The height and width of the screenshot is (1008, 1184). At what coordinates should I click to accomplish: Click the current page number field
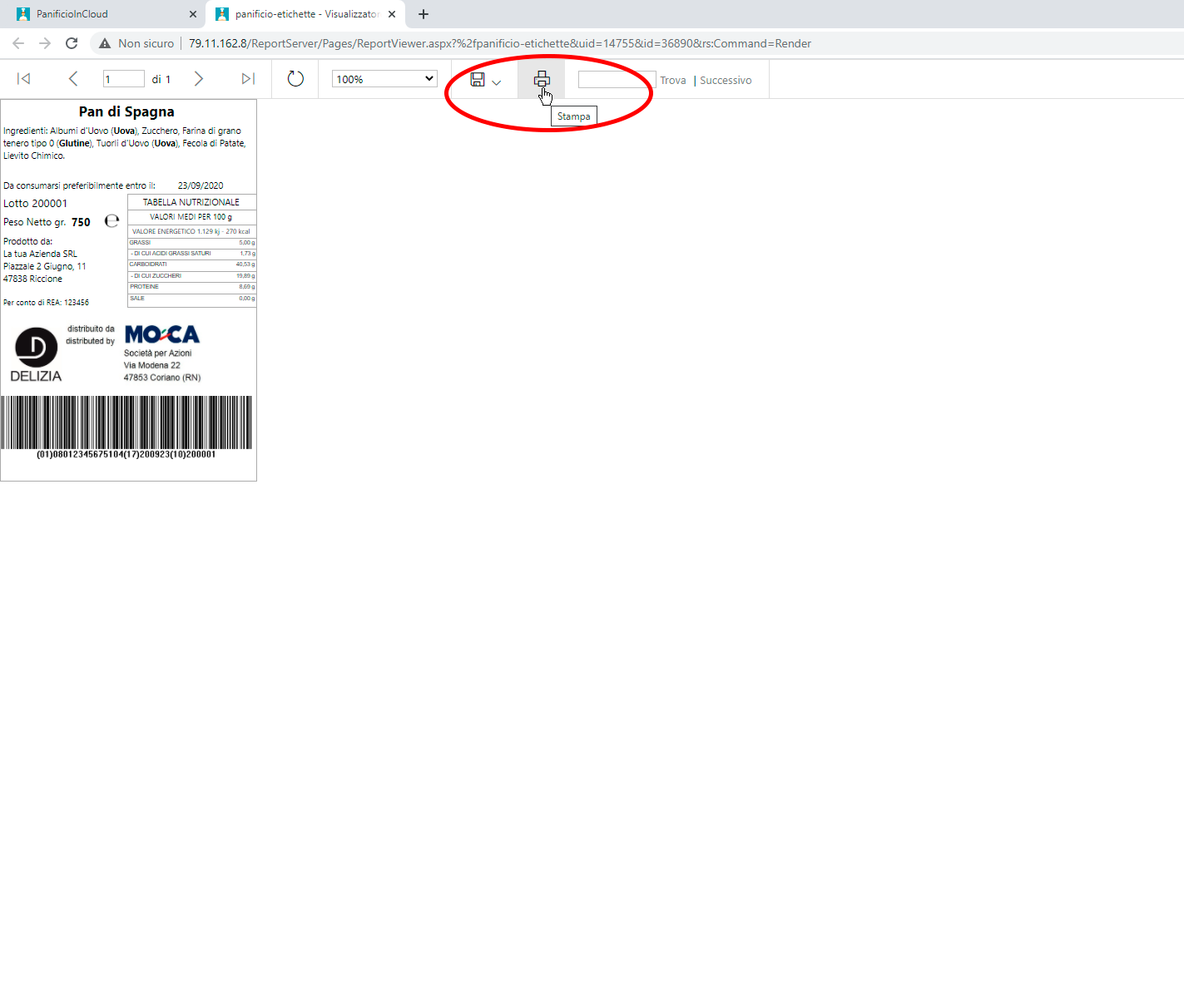pyautogui.click(x=124, y=79)
